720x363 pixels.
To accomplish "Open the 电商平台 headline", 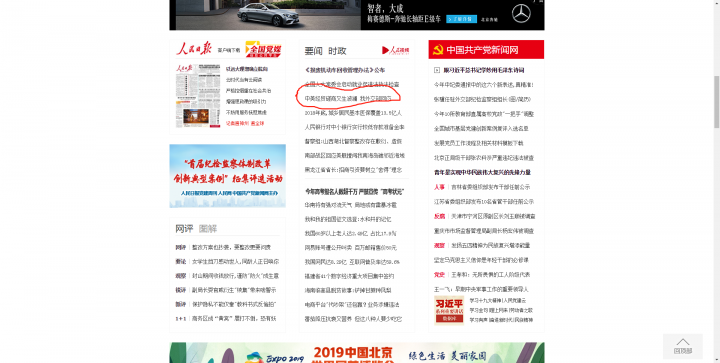I will pyautogui.click(x=352, y=305).
